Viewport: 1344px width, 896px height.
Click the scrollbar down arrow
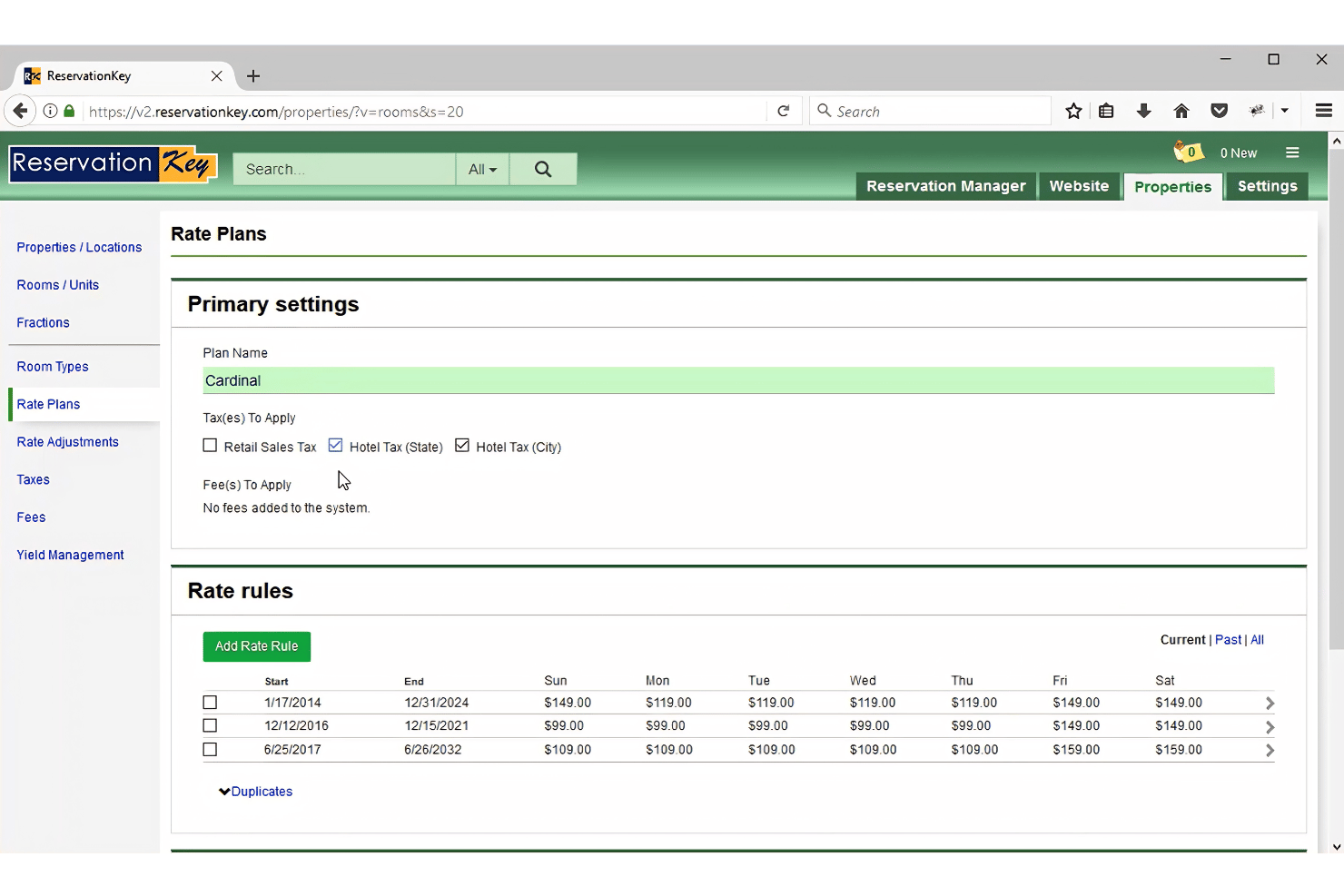[1336, 846]
